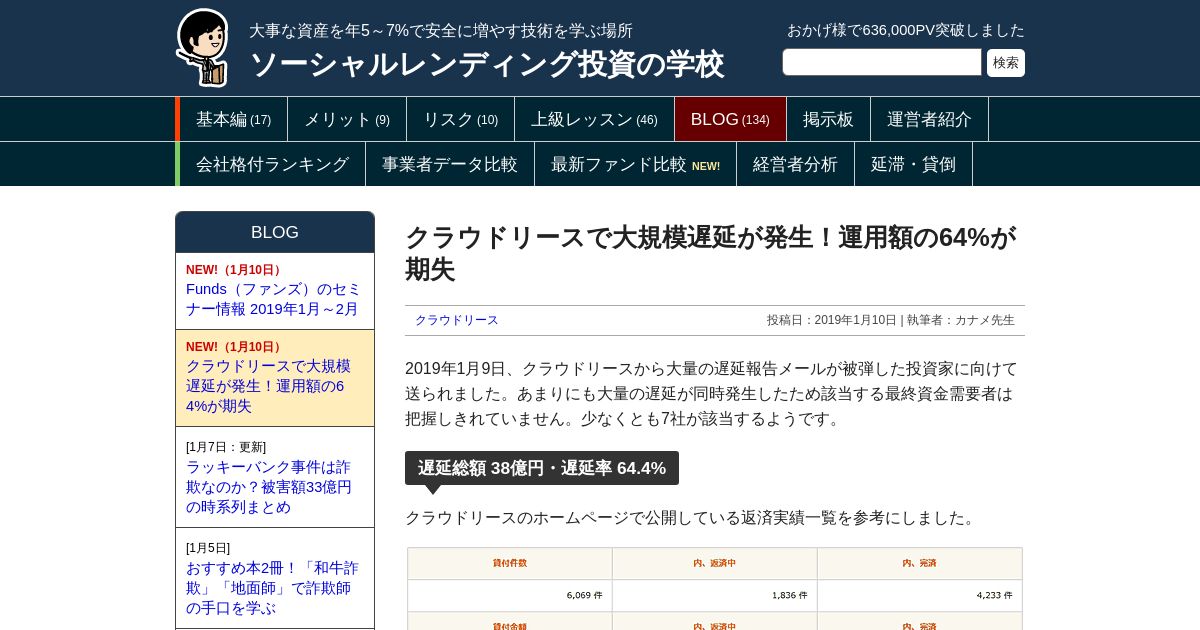Click the 4,233 件 table cell
The width and height of the screenshot is (1200, 630).
920,595
